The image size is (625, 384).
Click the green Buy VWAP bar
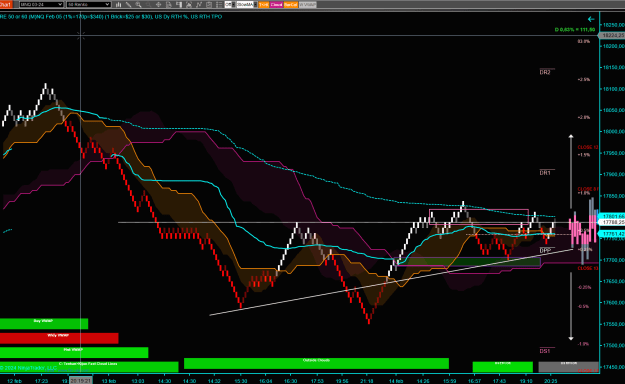[44, 323]
